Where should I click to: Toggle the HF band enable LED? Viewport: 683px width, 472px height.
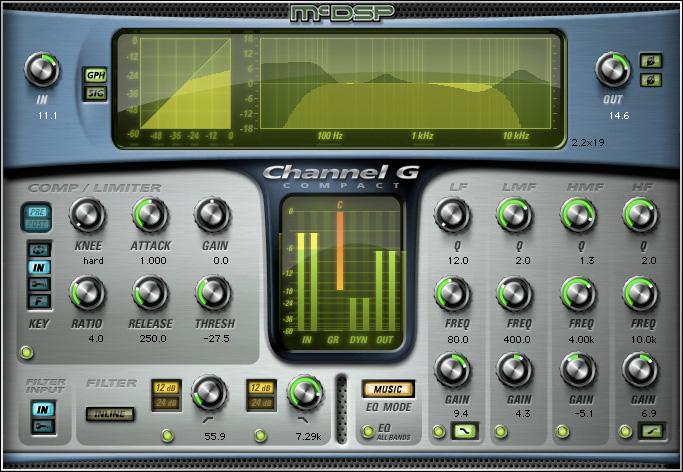pyautogui.click(x=626, y=432)
